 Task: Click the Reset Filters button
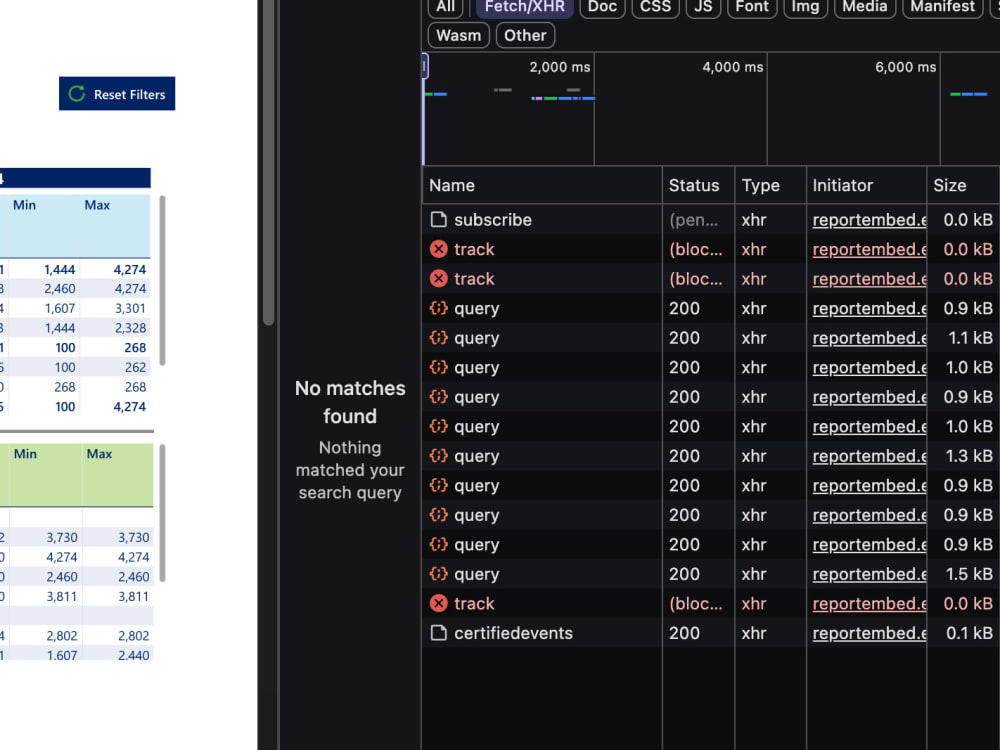[117, 94]
